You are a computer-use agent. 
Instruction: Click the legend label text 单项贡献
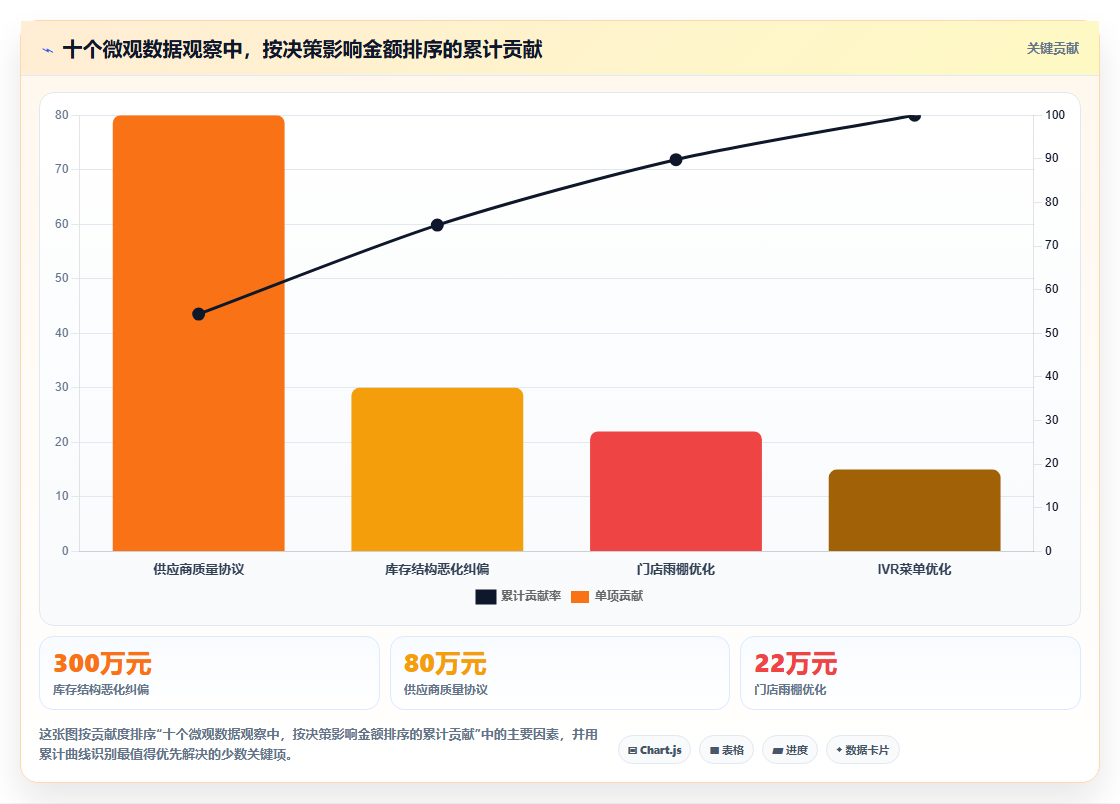619,596
